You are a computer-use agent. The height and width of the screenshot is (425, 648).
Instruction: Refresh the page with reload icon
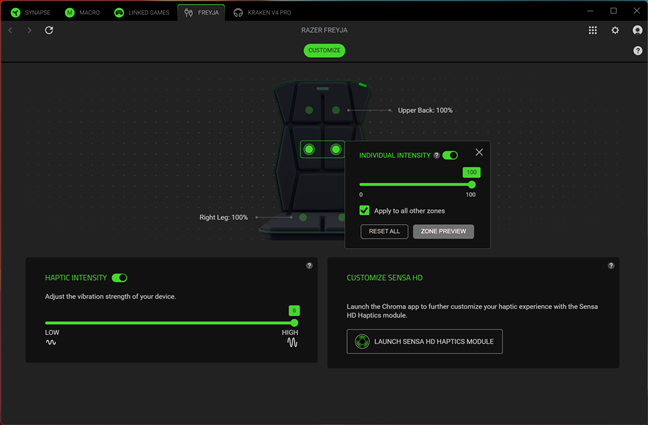pyautogui.click(x=49, y=30)
